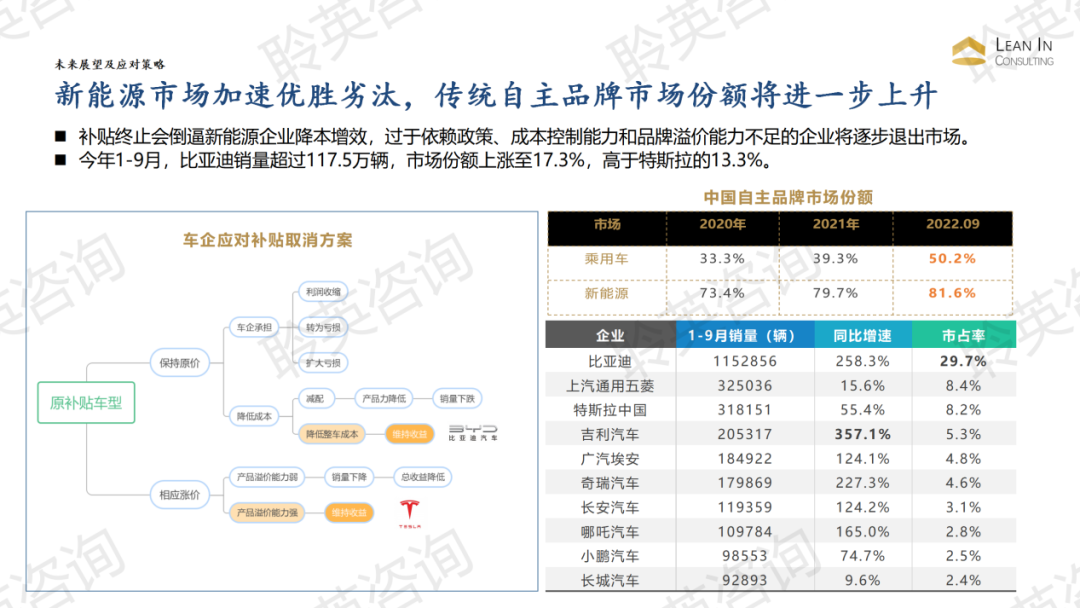Click the red Tesla logo
Viewport: 1080px width, 608px height.
pos(410,514)
